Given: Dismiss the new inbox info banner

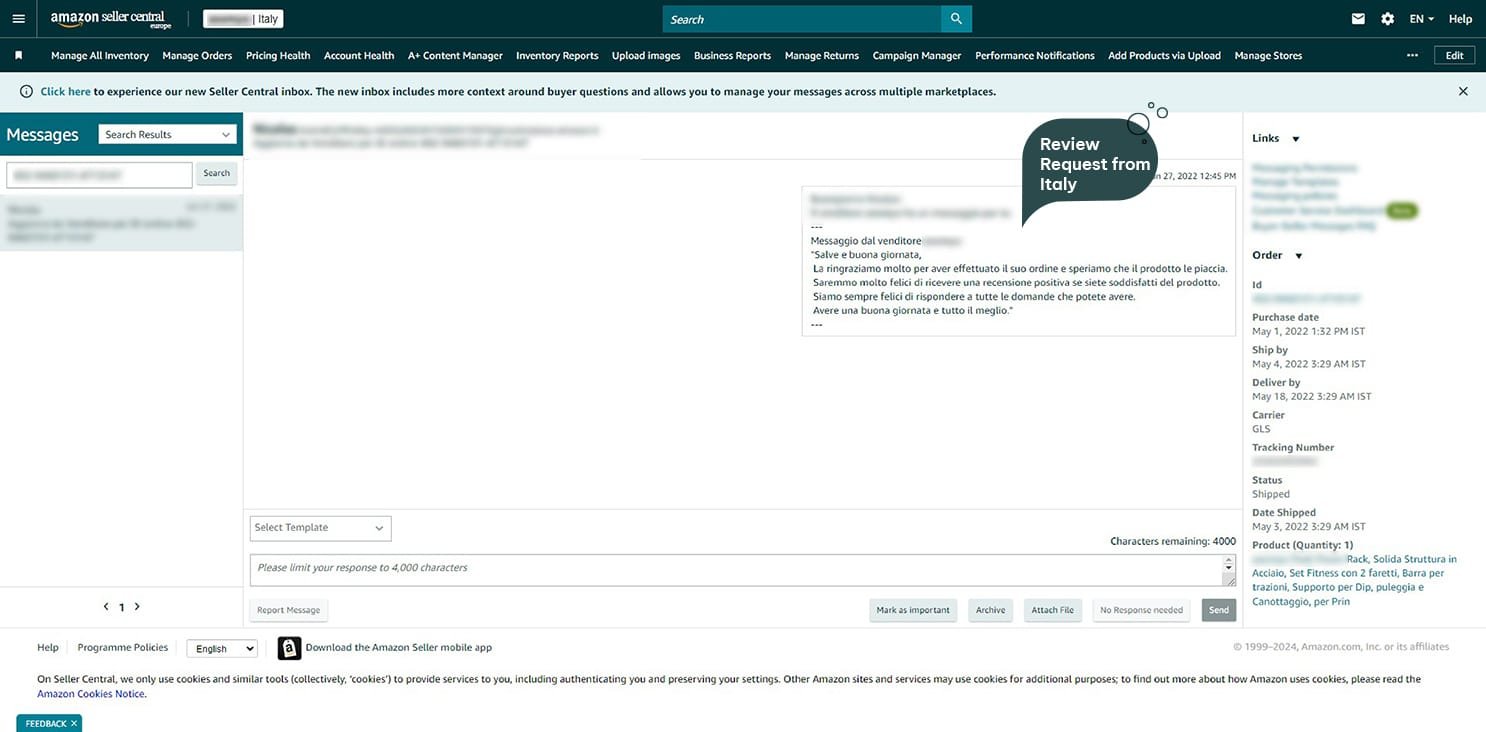Looking at the screenshot, I should click(1463, 91).
